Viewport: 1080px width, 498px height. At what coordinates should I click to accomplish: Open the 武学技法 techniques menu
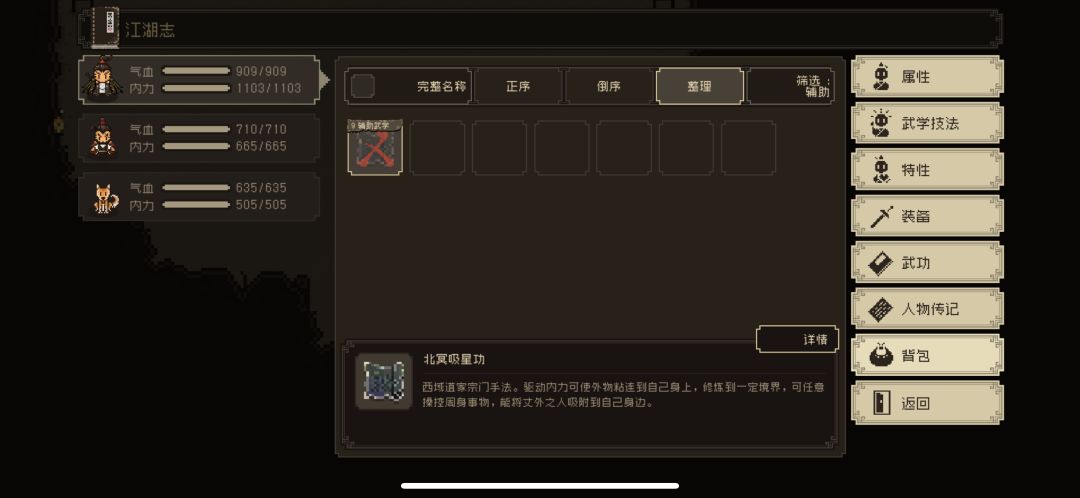click(927, 123)
